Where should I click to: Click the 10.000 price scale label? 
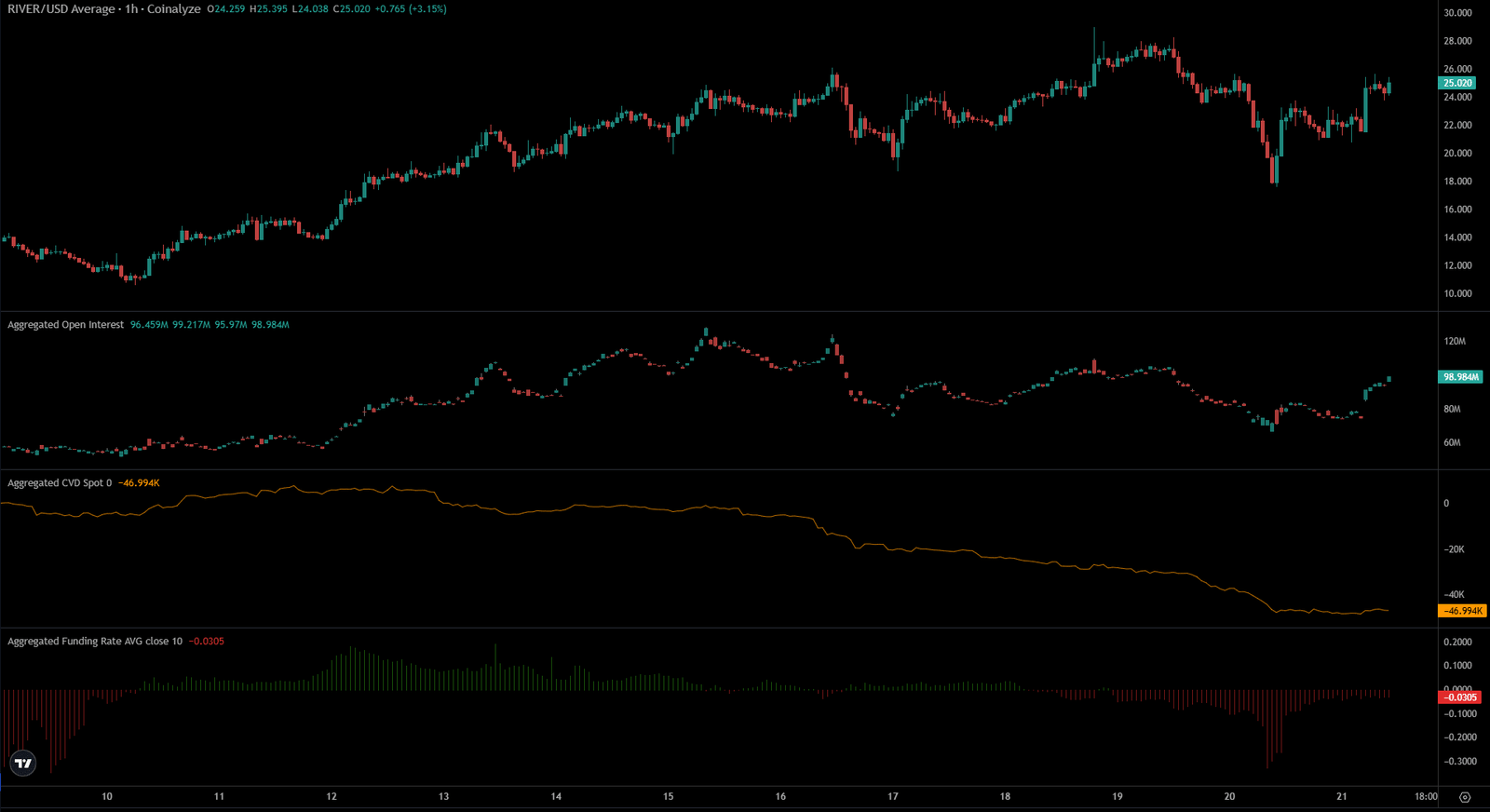[x=1457, y=293]
